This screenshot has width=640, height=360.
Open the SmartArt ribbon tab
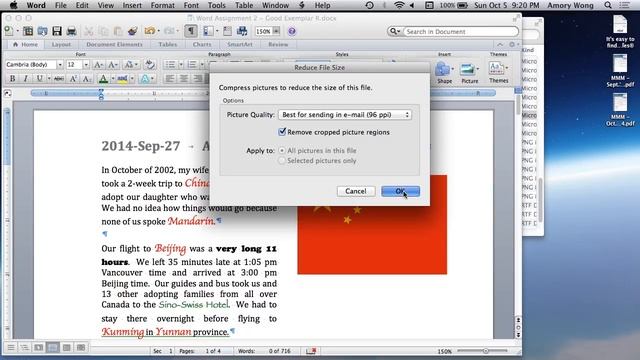tap(240, 44)
